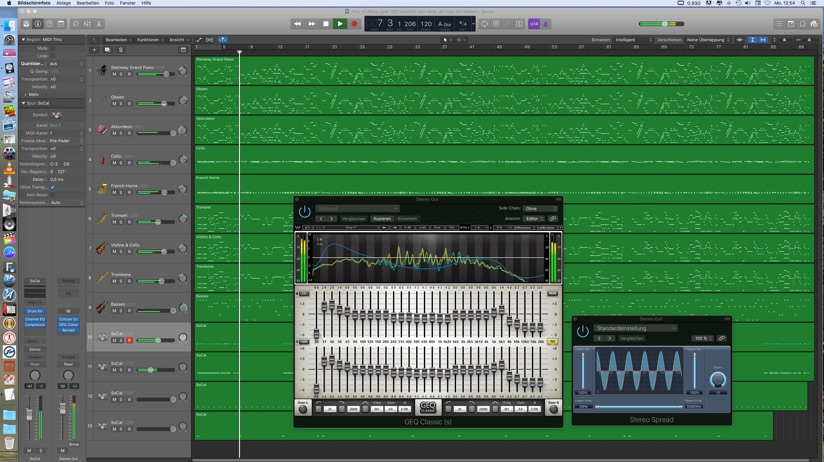Solo the French Horns track
This screenshot has width=824, height=462.
[121, 192]
